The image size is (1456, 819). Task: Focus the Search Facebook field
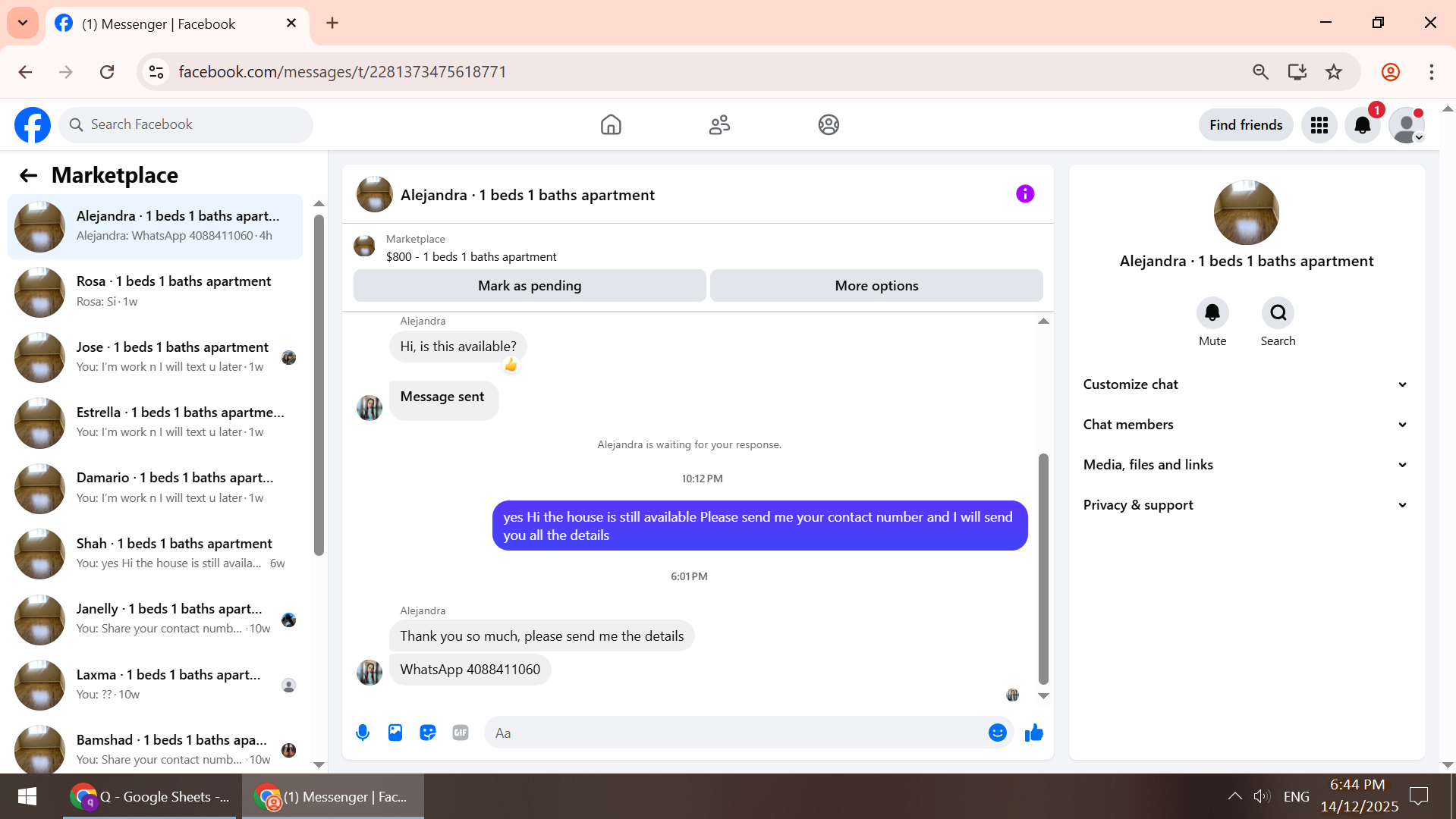point(186,124)
